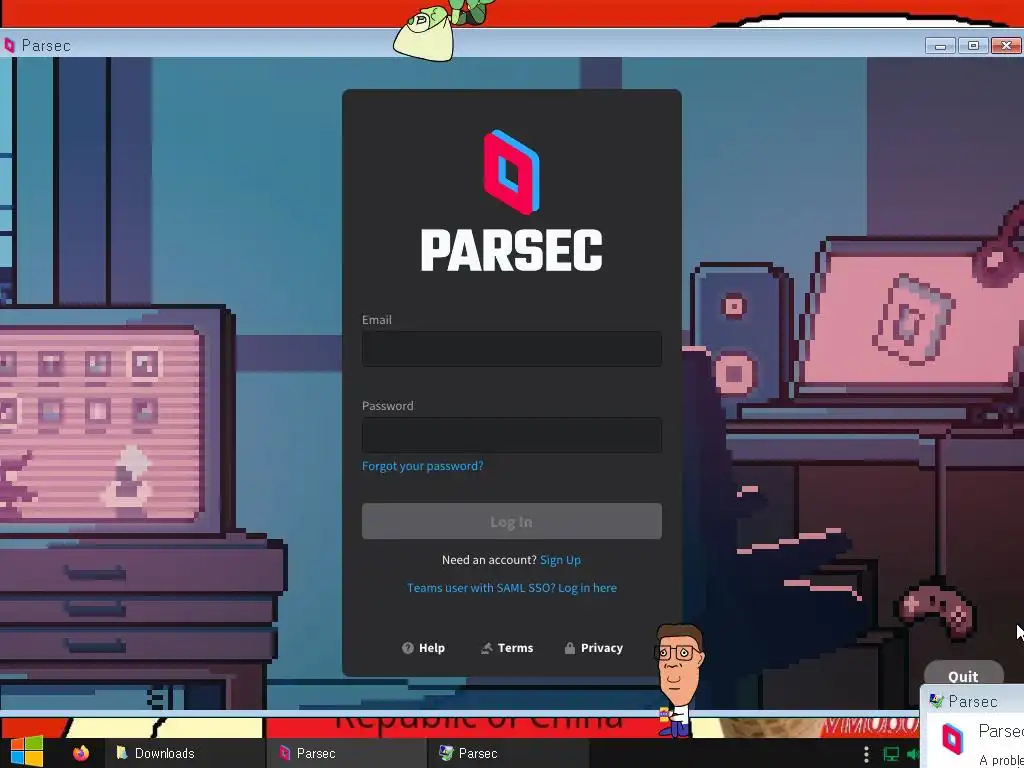View the Terms link
Viewport: 1024px width, 768px height.
tap(507, 648)
